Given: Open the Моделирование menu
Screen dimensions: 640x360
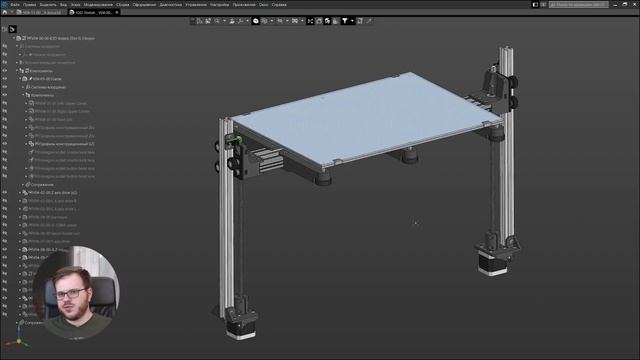Looking at the screenshot, I should point(98,4).
